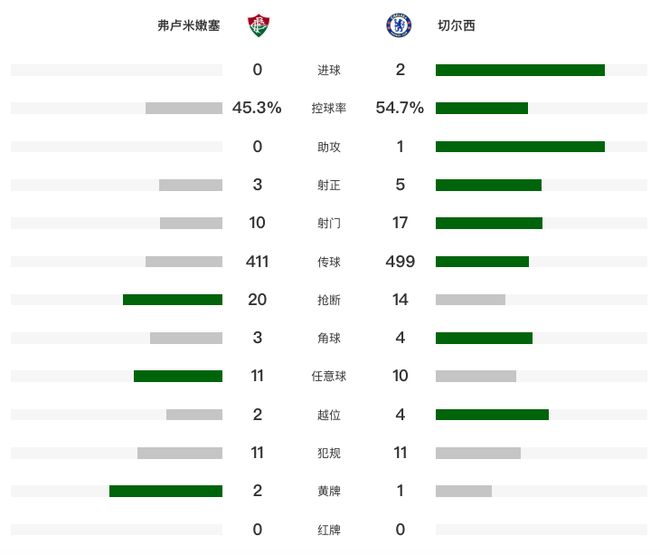Click the Fluminense club crest icon
Screen dimensions: 660x555
[x=258, y=26]
